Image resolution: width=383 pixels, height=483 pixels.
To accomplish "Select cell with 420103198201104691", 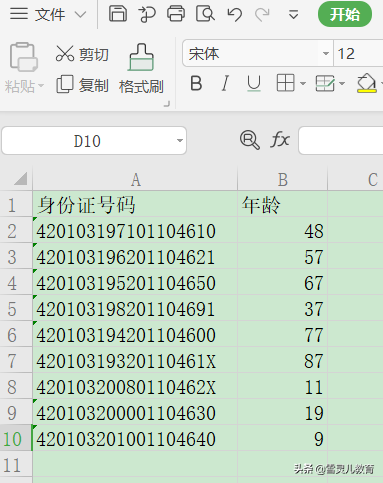I will click(x=135, y=308).
